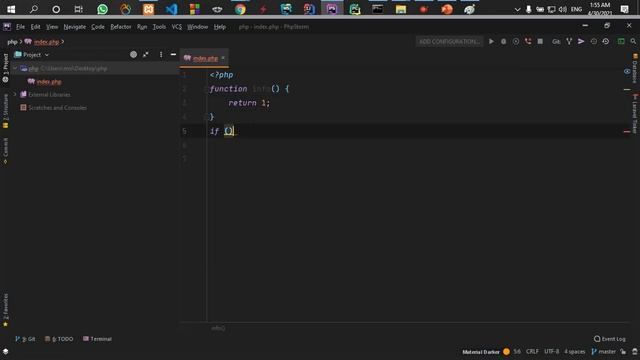The image size is (640, 360).
Task: Open the UTF-8 encoding selector
Action: click(551, 351)
